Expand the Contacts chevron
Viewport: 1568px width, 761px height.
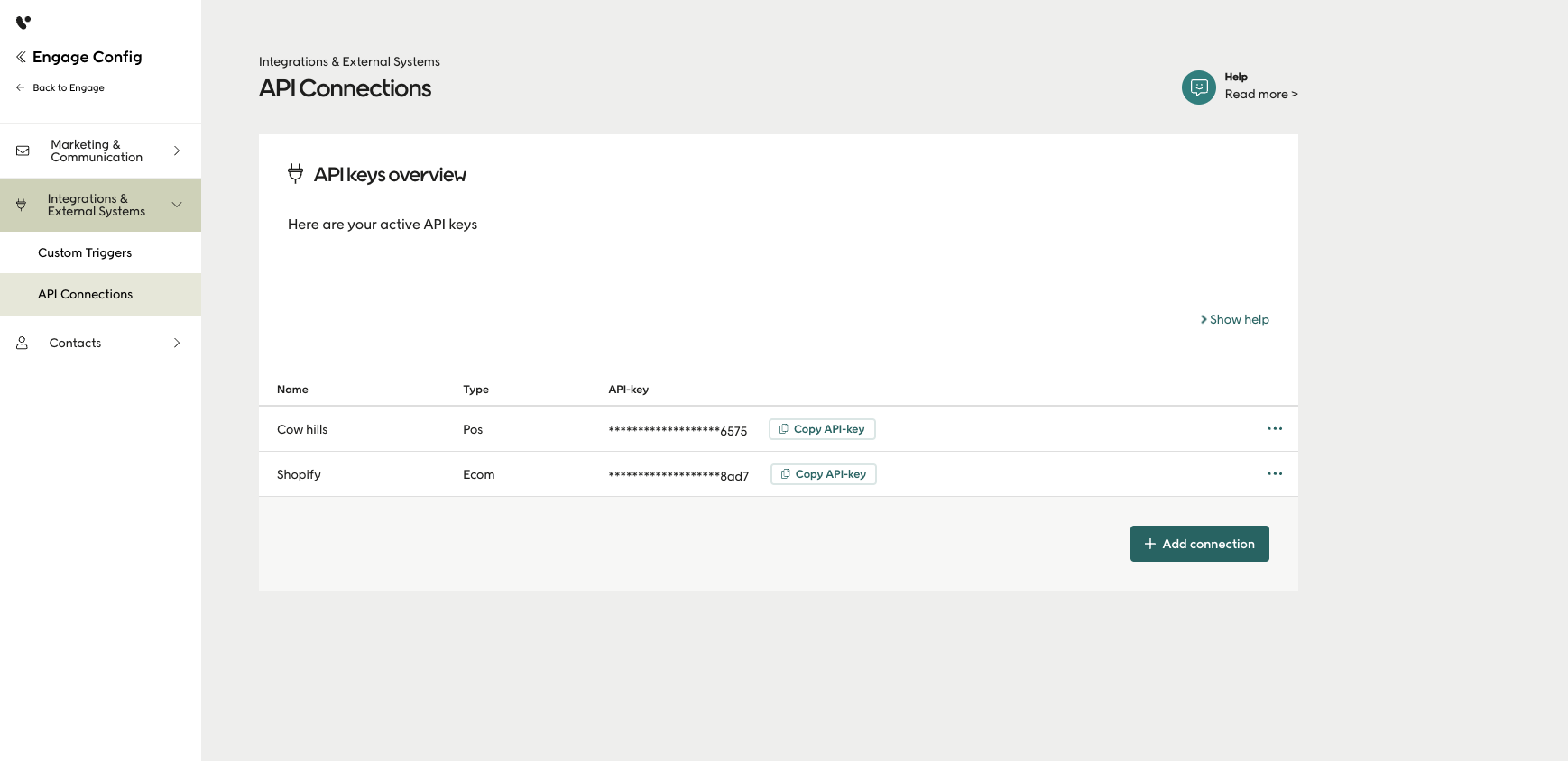pyautogui.click(x=177, y=343)
